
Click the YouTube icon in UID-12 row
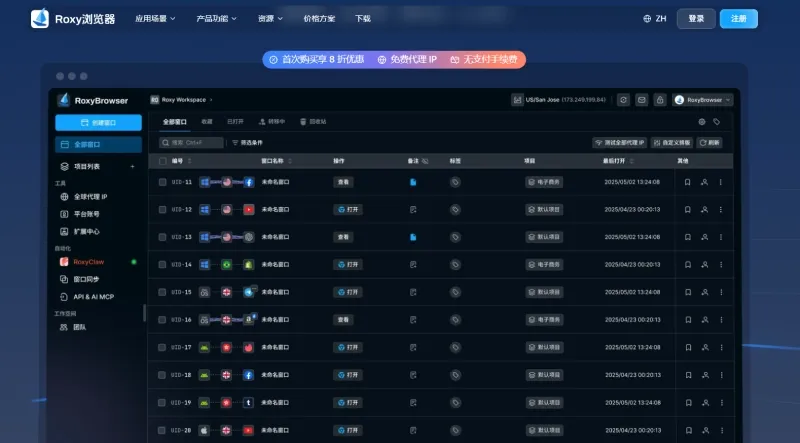248,209
